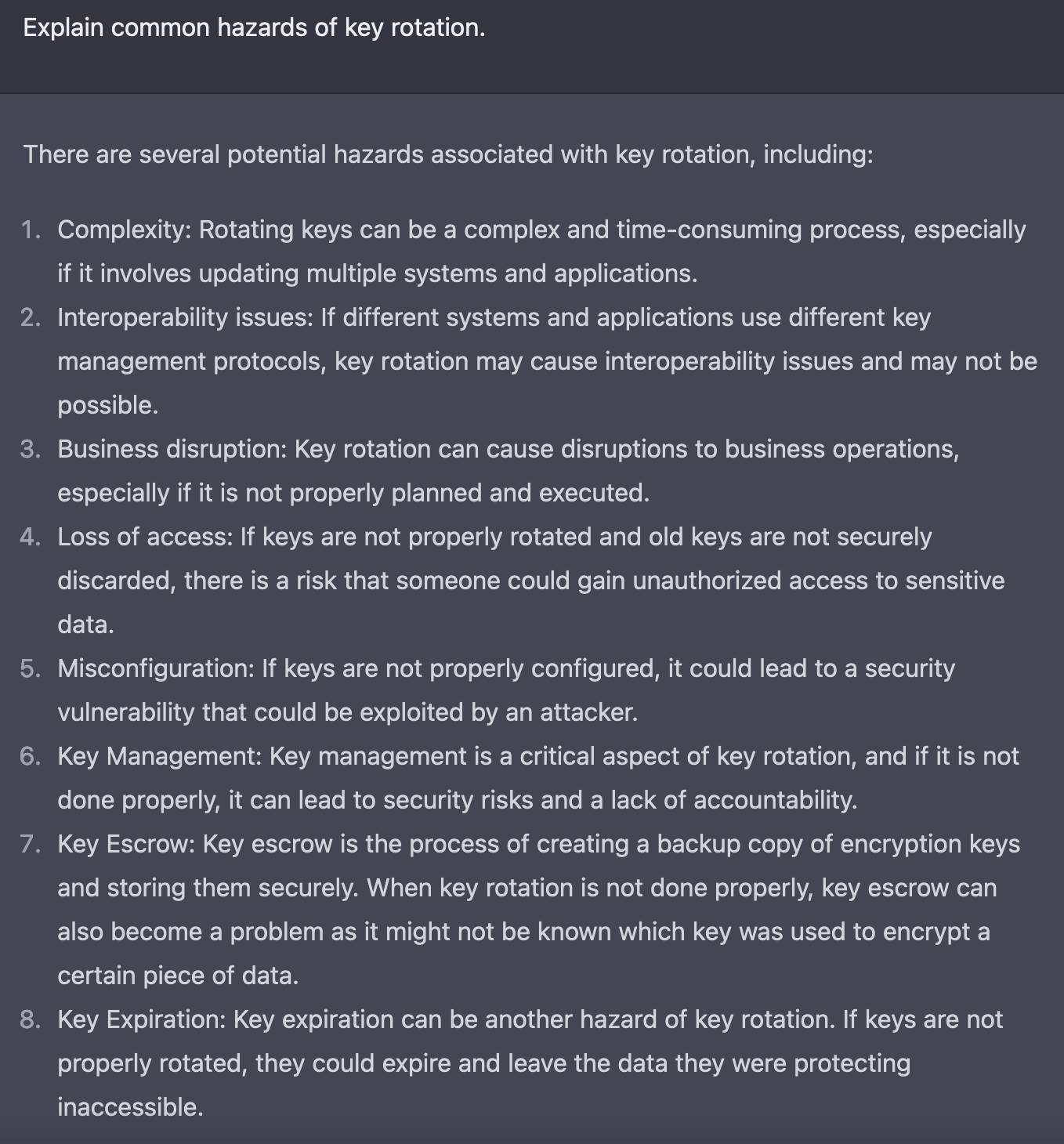Click list number 1 marker
The width and height of the screenshot is (1064, 1144).
(x=31, y=230)
